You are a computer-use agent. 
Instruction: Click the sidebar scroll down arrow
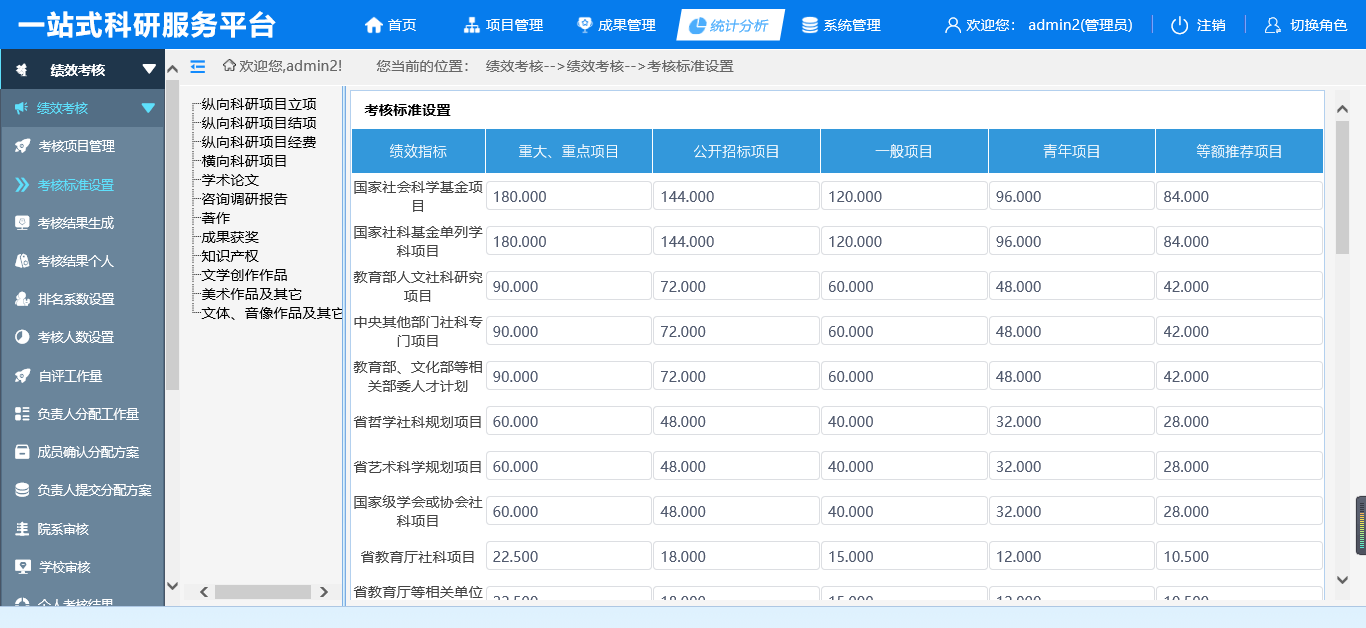coord(172,586)
